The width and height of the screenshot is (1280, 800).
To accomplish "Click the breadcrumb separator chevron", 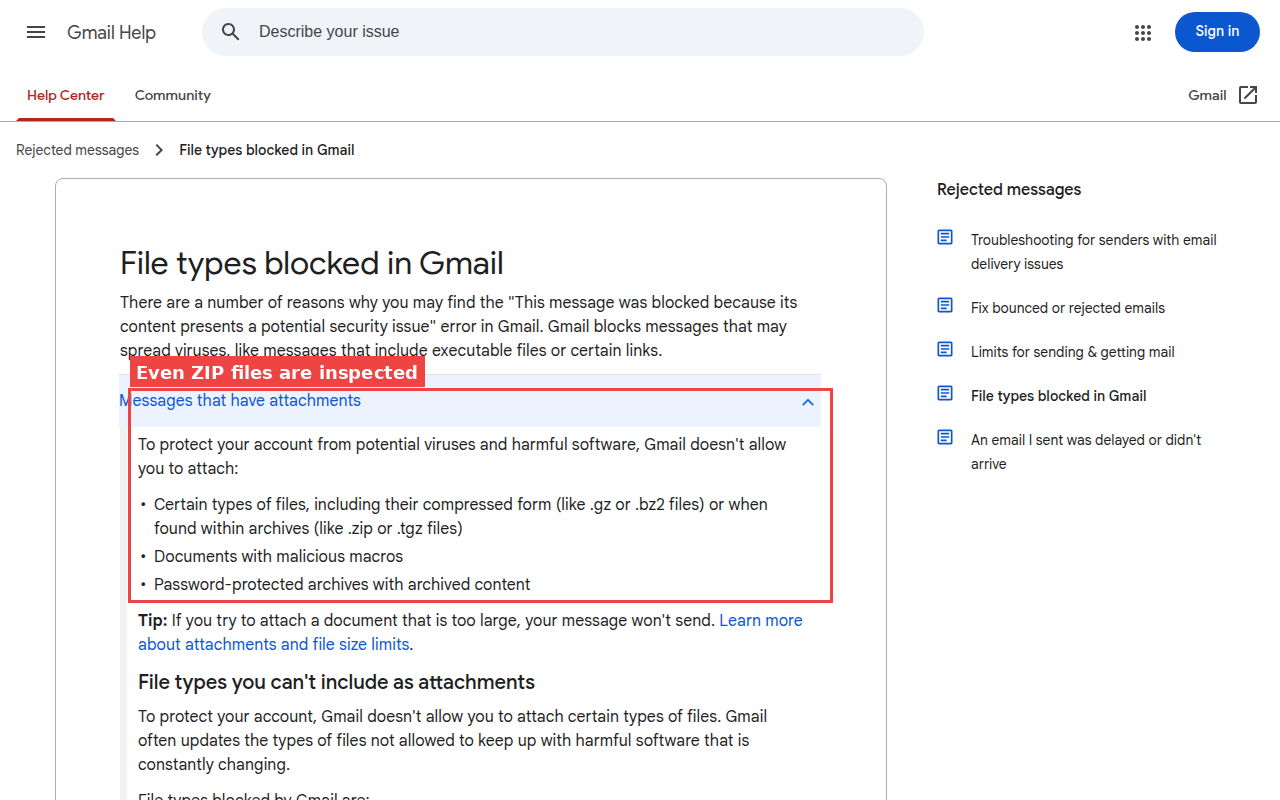I will [158, 149].
